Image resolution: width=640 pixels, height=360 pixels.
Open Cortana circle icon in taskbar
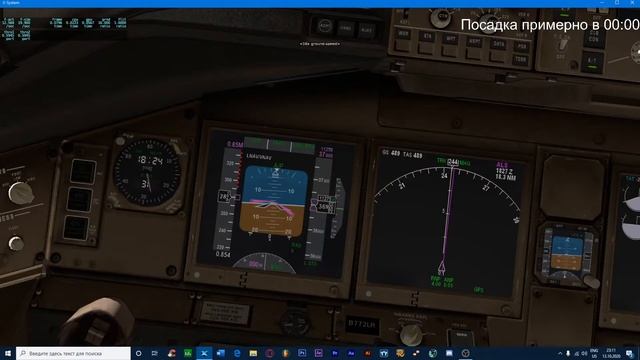click(x=138, y=353)
